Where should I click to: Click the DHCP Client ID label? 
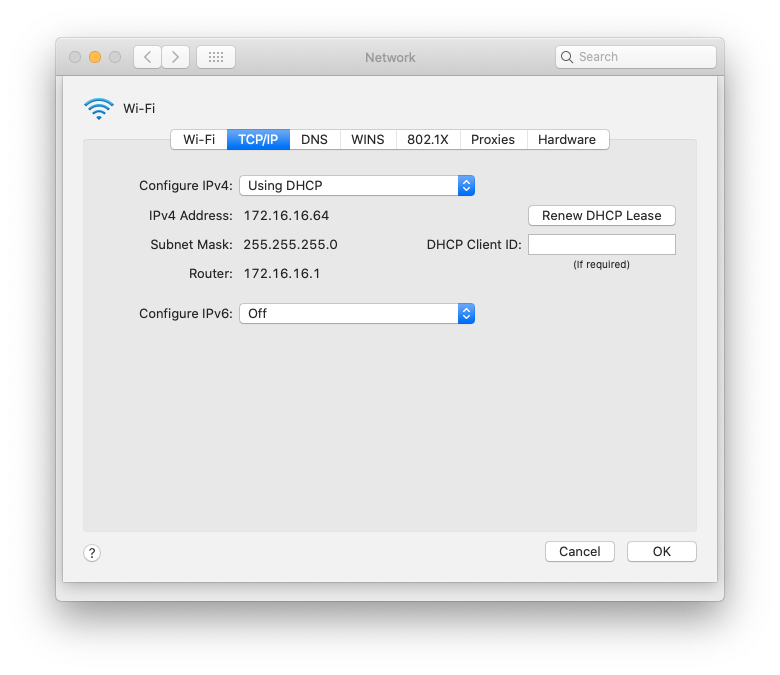click(x=474, y=245)
